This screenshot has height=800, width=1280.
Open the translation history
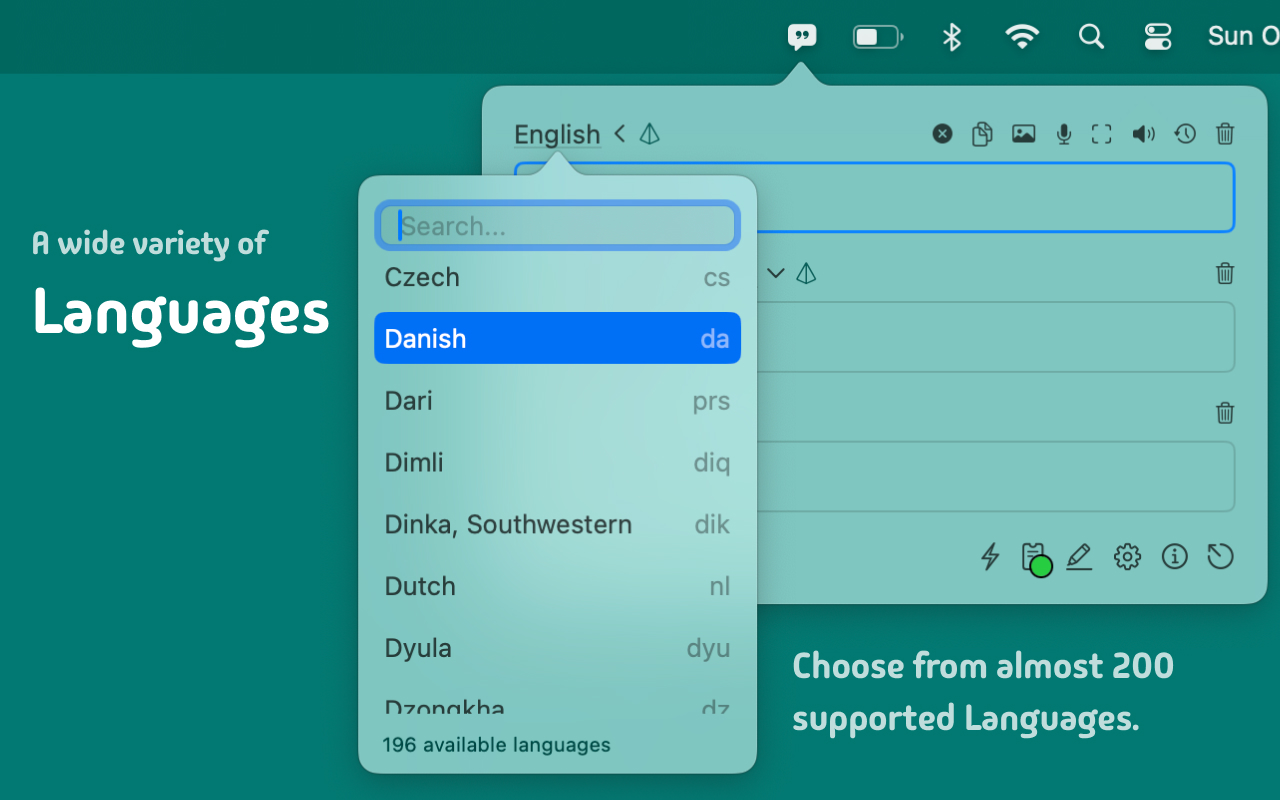coord(1185,134)
